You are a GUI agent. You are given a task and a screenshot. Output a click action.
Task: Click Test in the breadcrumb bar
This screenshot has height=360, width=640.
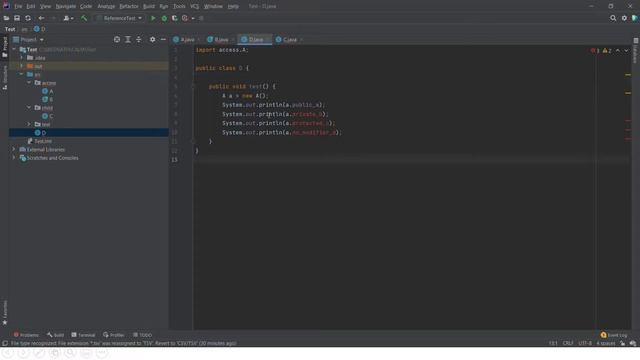coord(10,29)
